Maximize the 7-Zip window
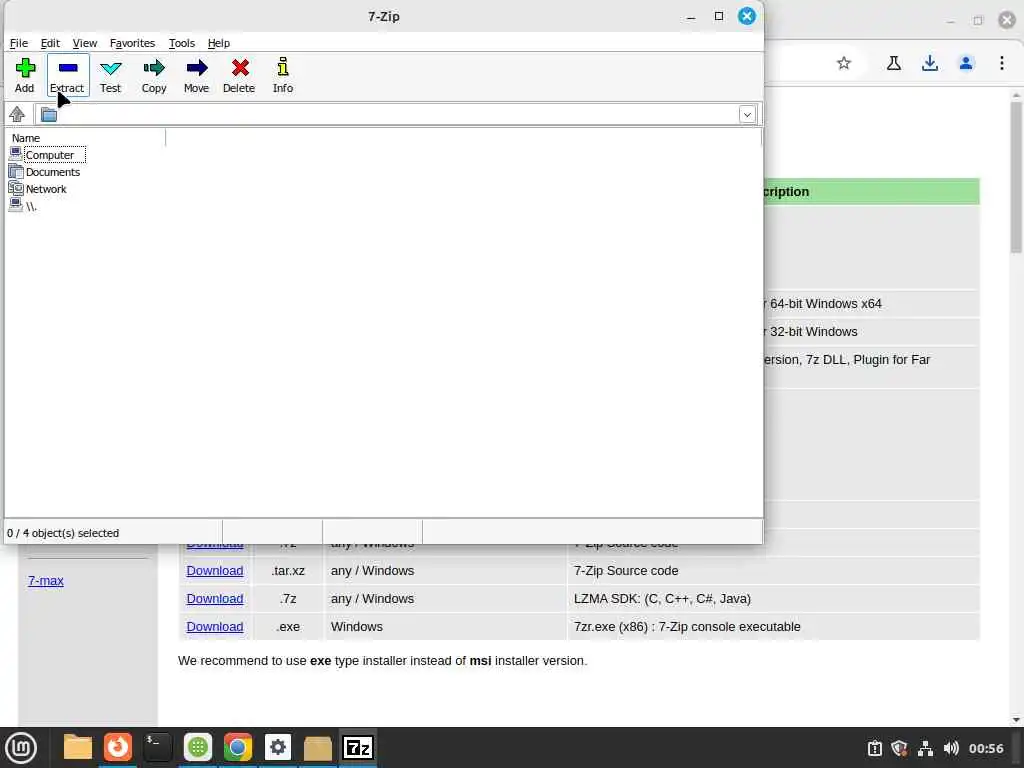This screenshot has height=768, width=1024. pyautogui.click(x=719, y=16)
